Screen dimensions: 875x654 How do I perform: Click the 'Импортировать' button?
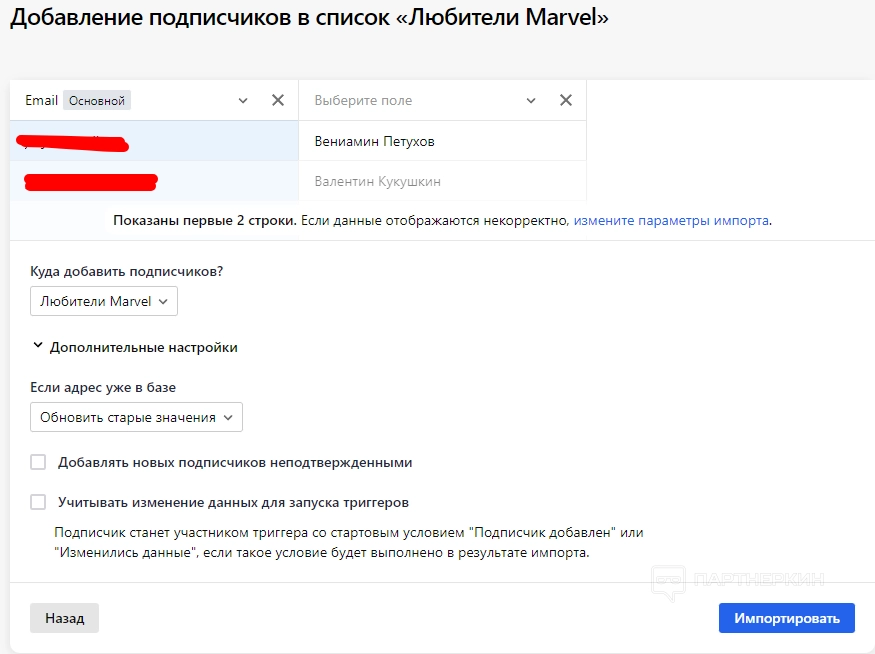pos(786,618)
